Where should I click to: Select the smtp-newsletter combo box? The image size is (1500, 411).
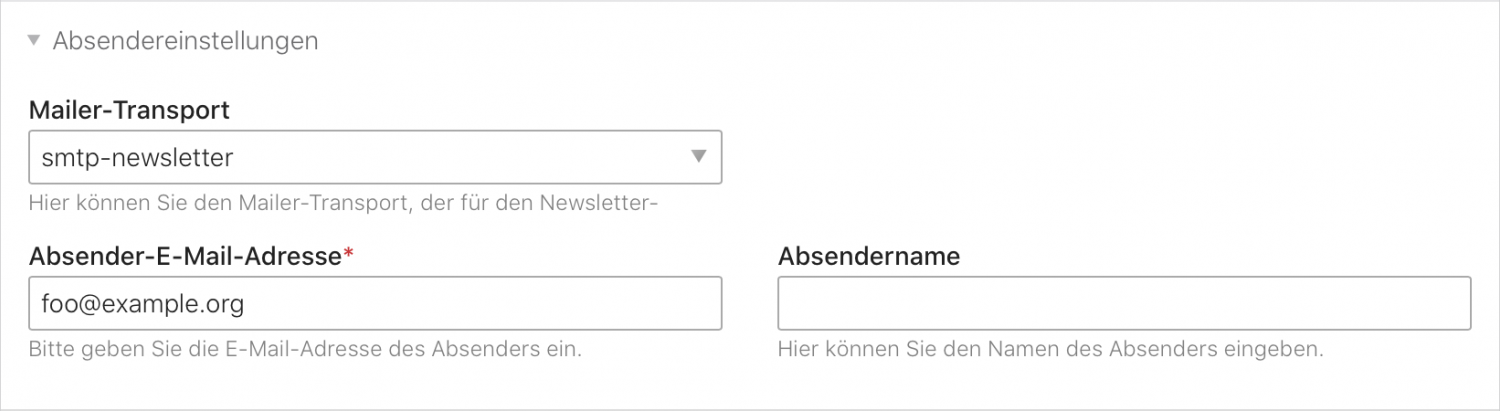coord(375,157)
